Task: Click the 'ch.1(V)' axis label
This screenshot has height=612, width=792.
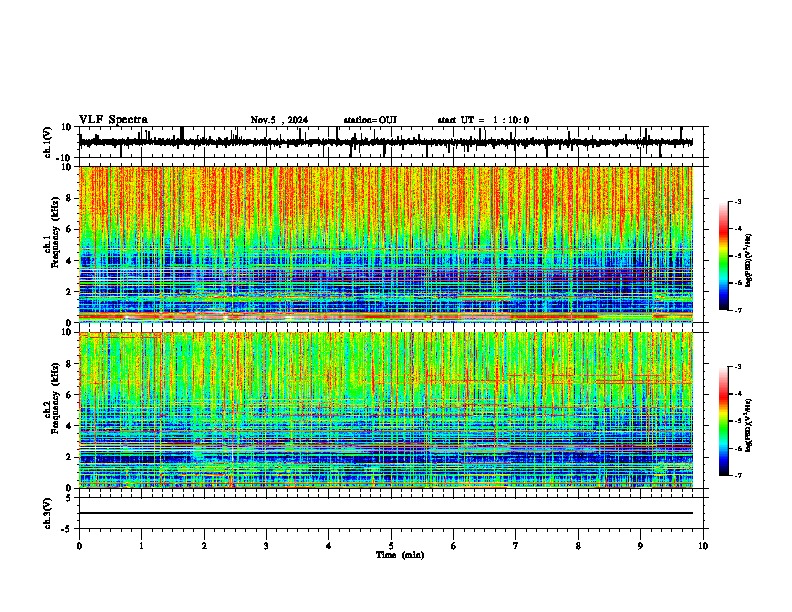Action: 48,142
